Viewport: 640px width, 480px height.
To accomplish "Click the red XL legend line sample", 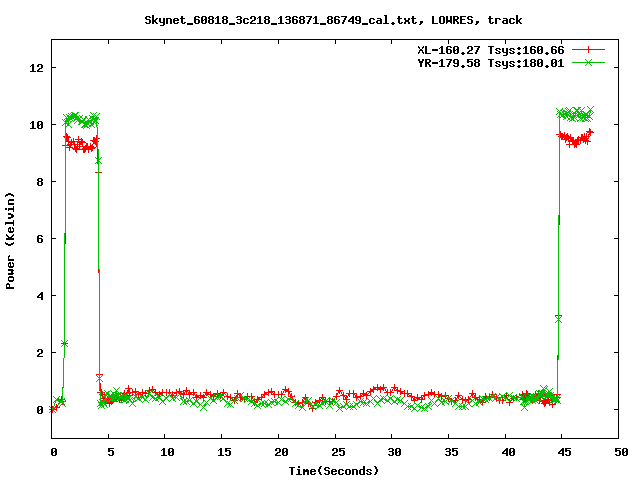I will click(588, 50).
